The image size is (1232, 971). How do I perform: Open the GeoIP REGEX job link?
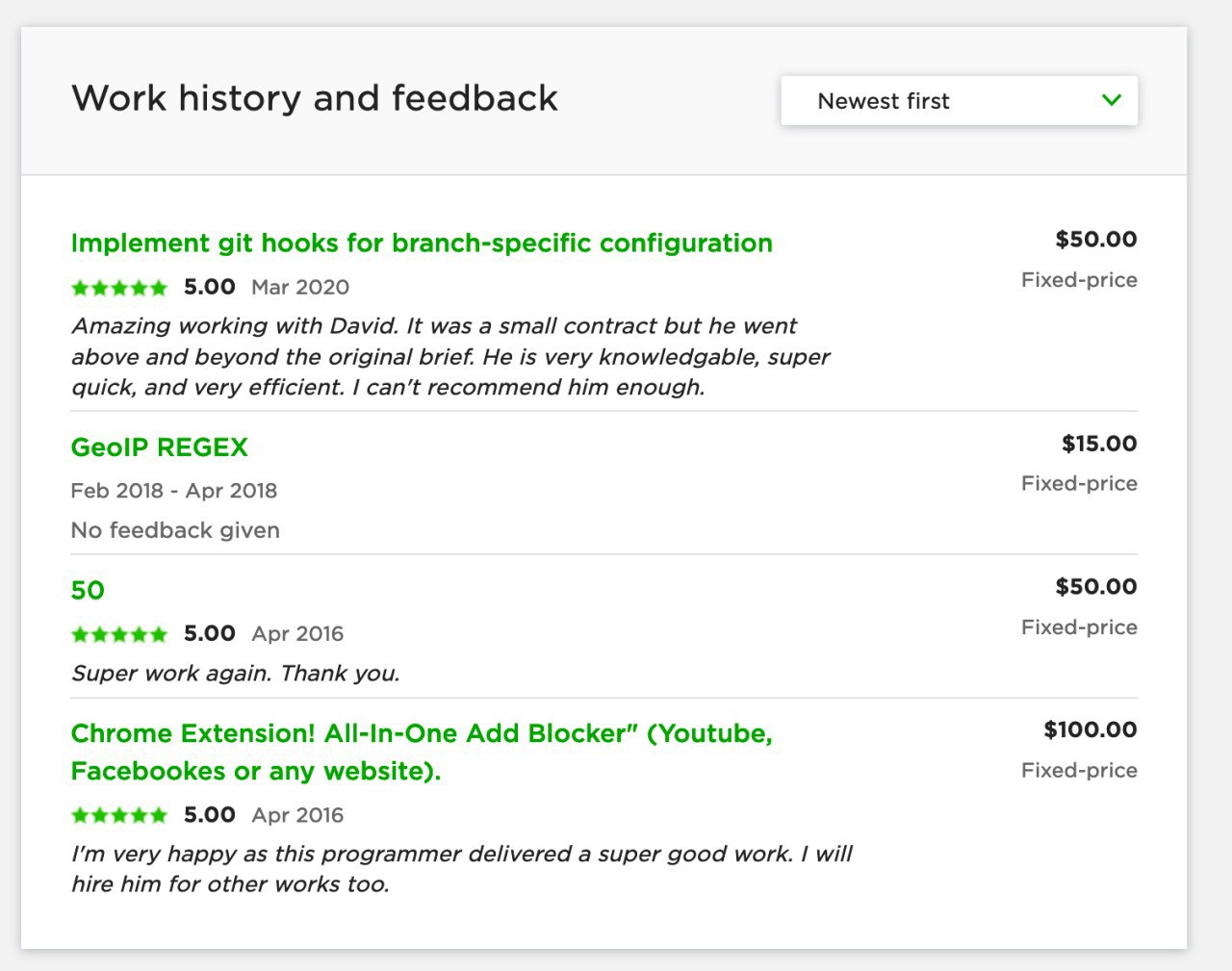[160, 447]
